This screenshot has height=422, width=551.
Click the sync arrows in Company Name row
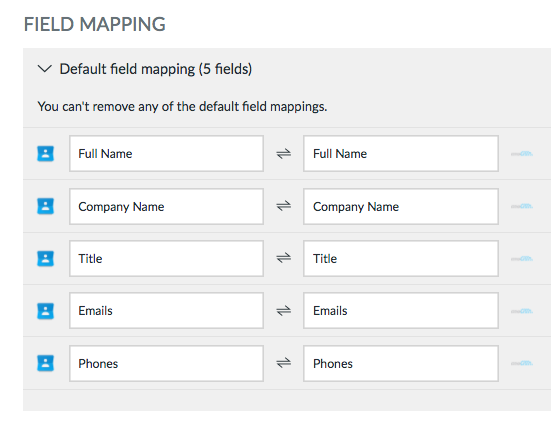point(284,206)
